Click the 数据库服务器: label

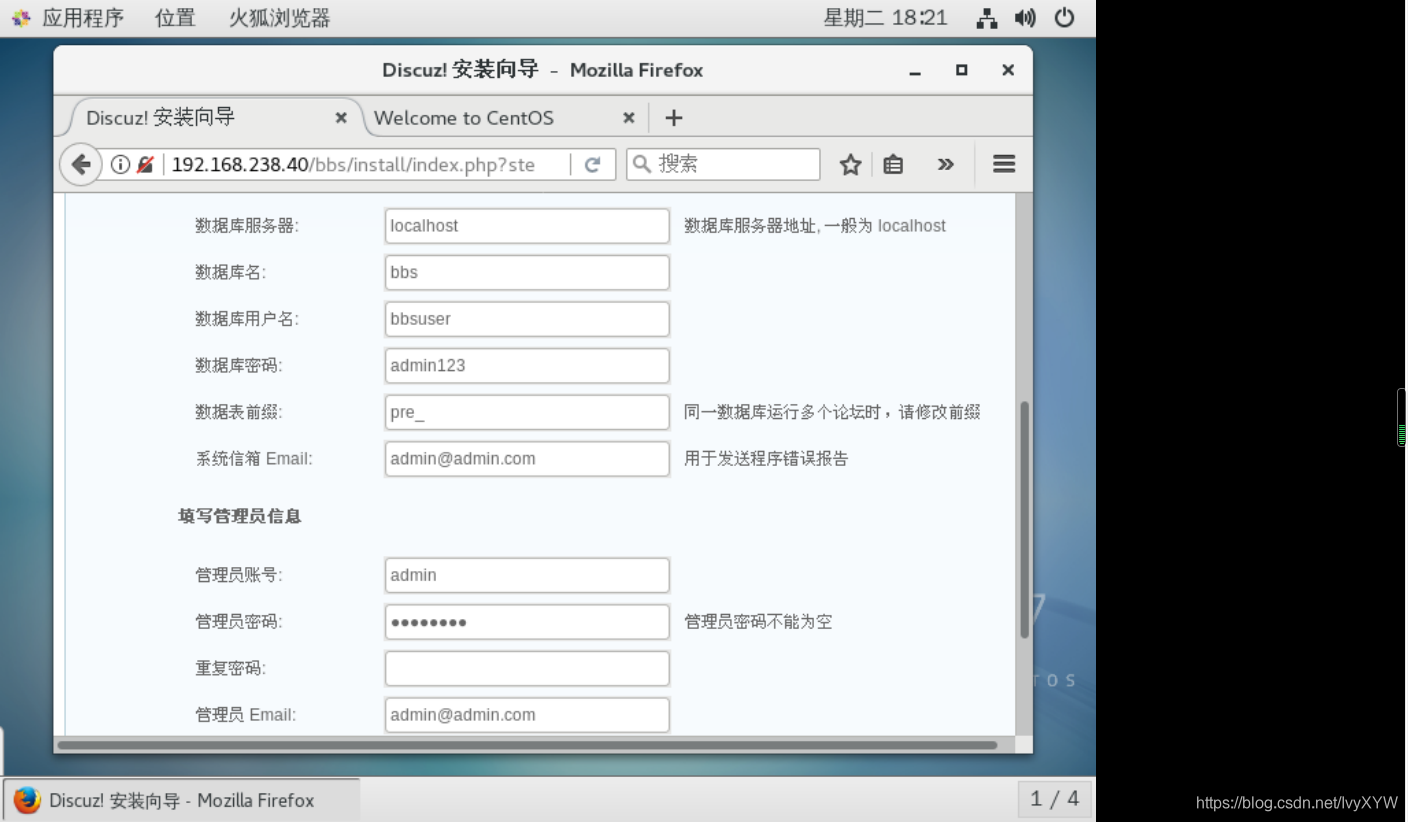click(x=247, y=226)
